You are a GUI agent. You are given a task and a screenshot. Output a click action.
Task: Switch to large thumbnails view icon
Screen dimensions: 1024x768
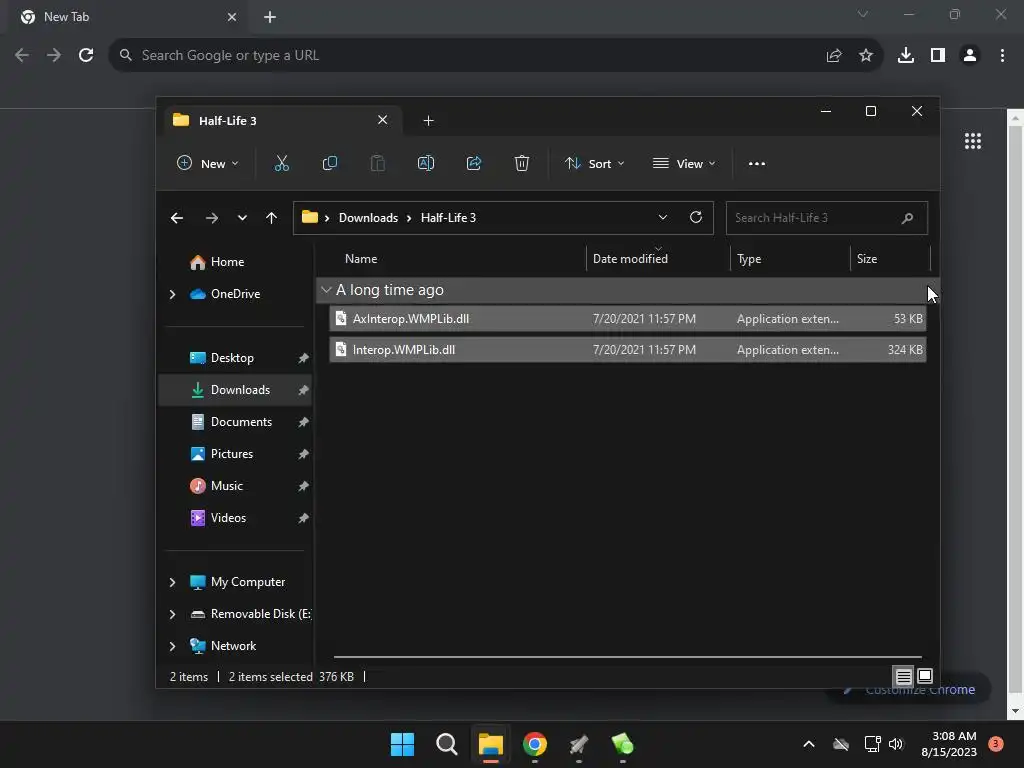[925, 676]
